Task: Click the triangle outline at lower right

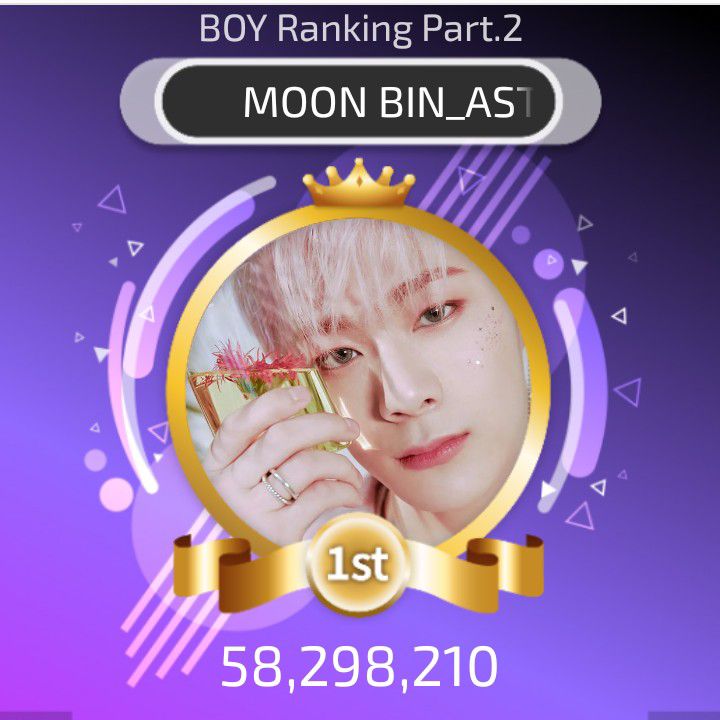Action: (580, 516)
